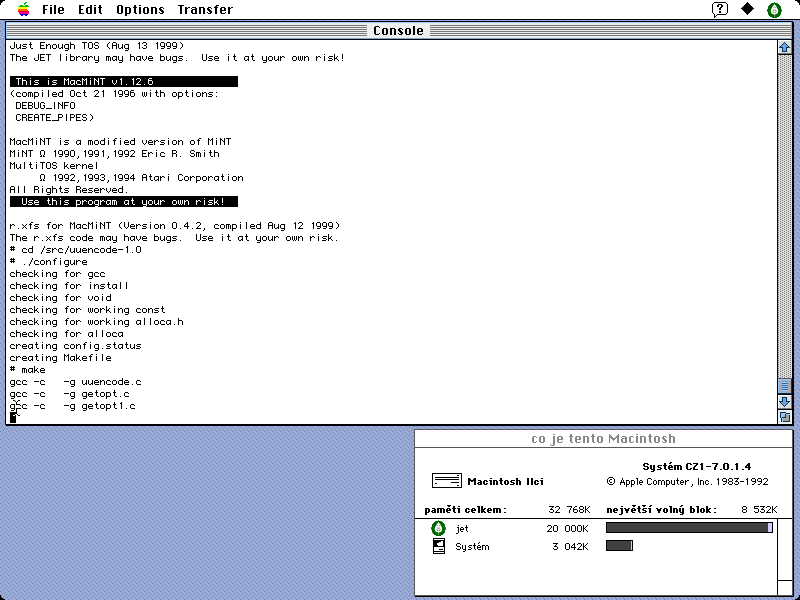Expand the Transfer menu
Image resolution: width=800 pixels, height=600 pixels.
coord(205,10)
